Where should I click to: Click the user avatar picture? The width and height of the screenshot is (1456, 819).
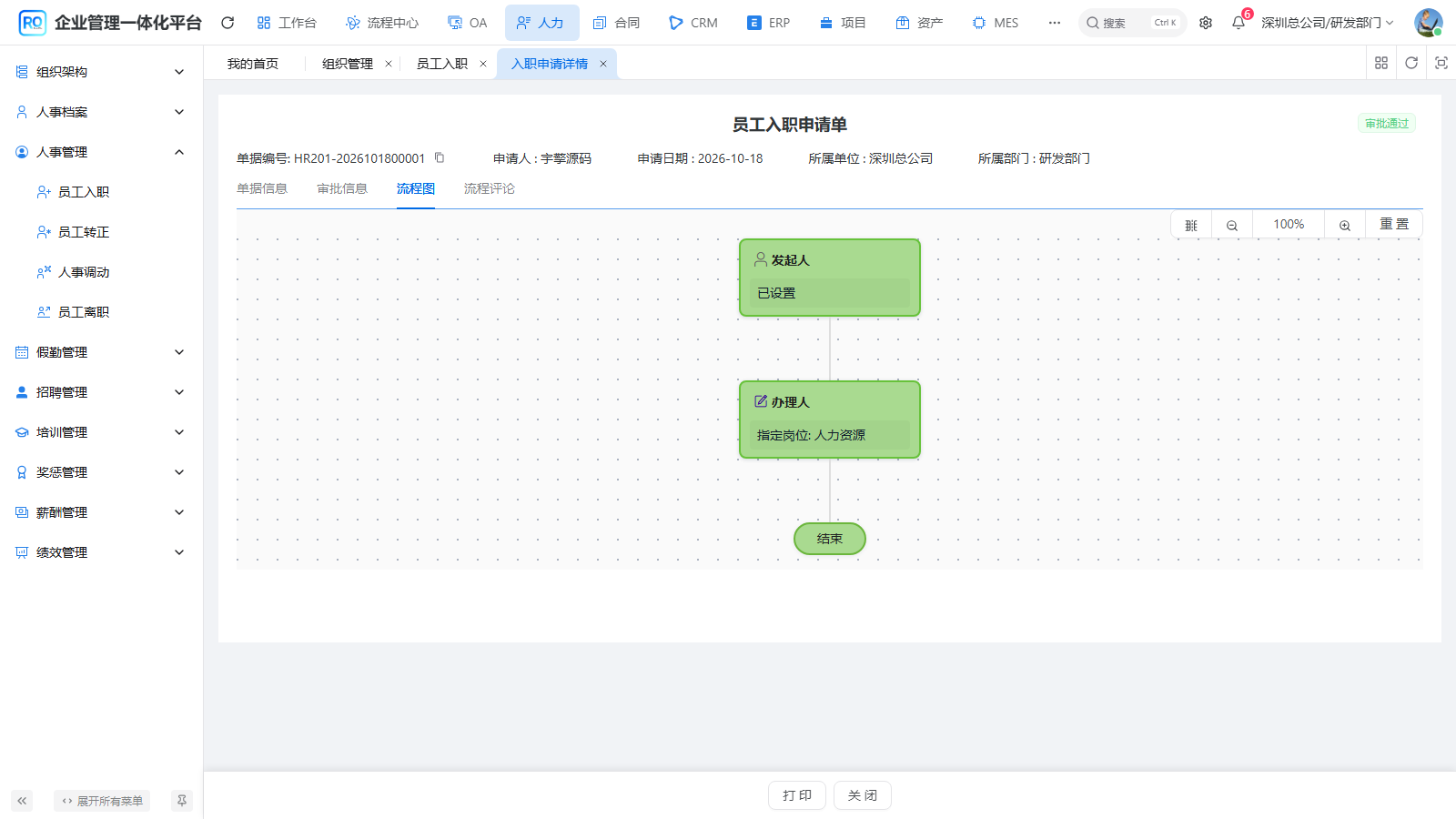tap(1428, 23)
